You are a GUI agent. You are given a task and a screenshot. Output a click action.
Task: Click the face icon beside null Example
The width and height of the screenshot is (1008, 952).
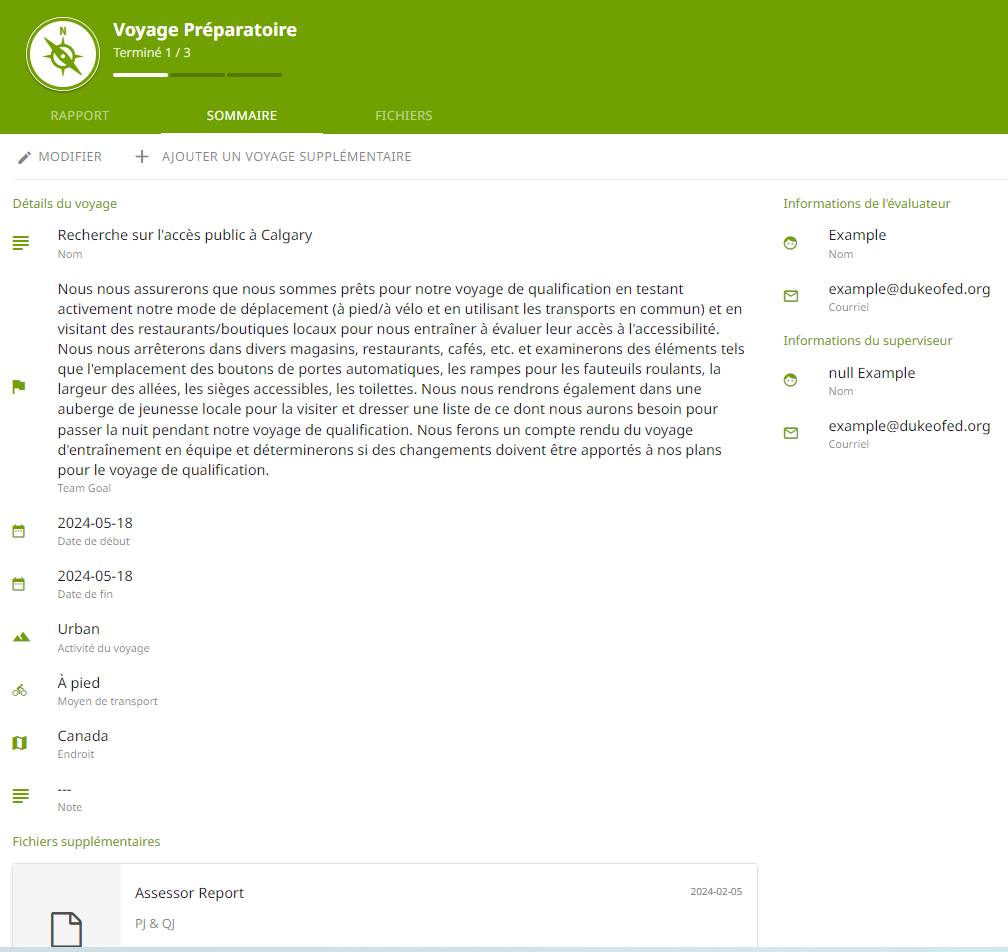tap(791, 380)
